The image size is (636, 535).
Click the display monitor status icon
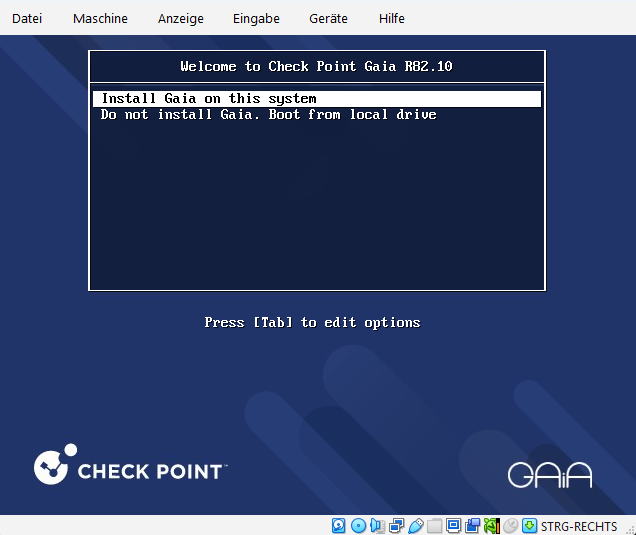point(453,526)
